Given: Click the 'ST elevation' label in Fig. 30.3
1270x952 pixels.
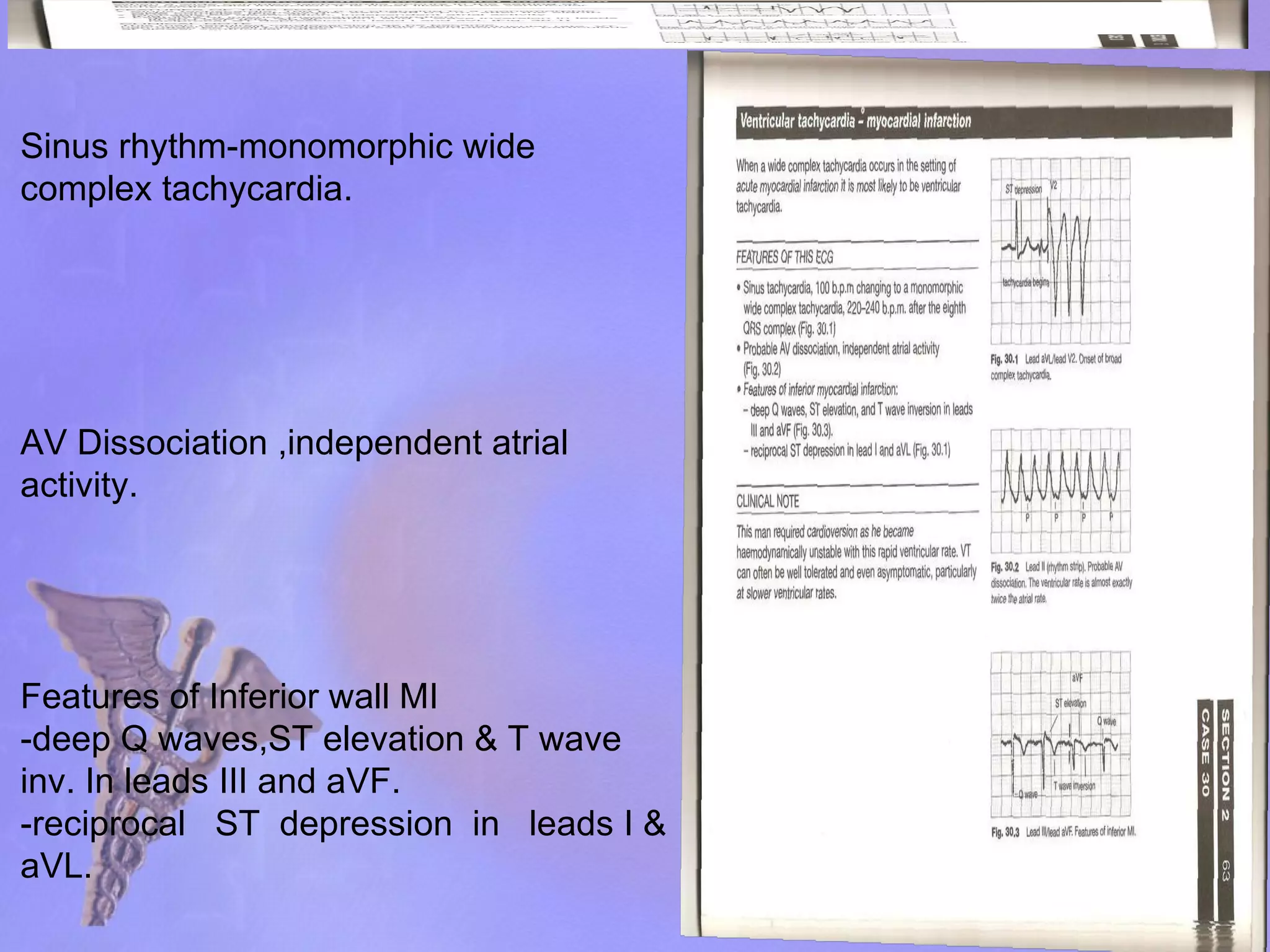Looking at the screenshot, I should tap(1070, 703).
